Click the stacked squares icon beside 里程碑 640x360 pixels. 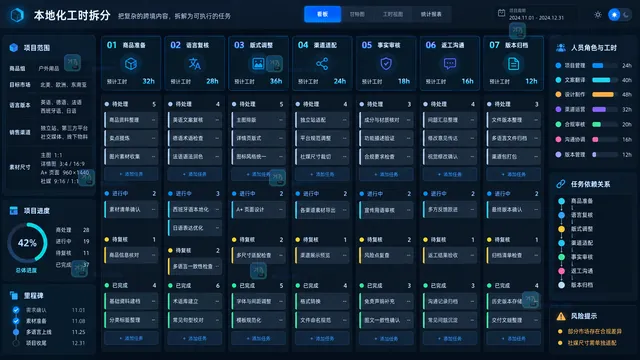click(13, 295)
